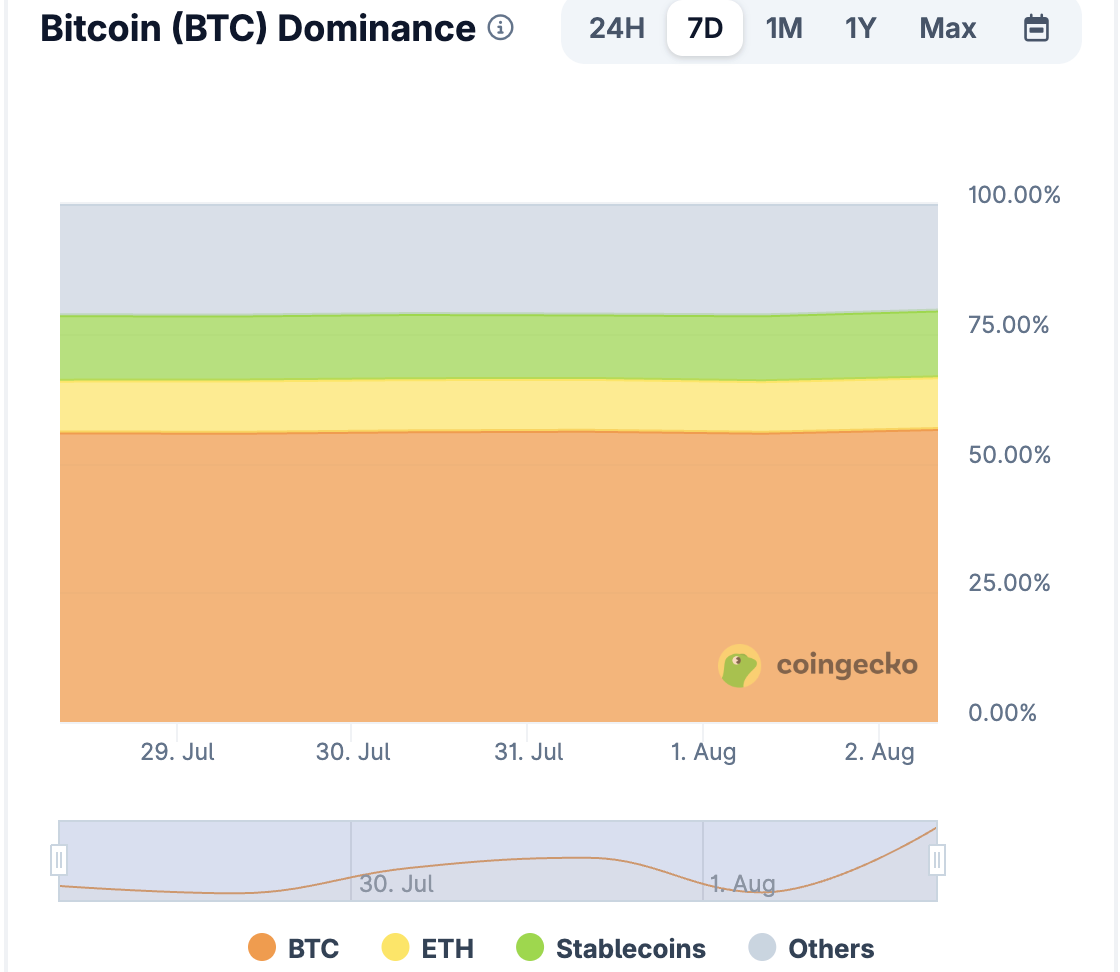The width and height of the screenshot is (1120, 972).
Task: Click the Bitcoin (BTC) Dominance heading
Action: (257, 29)
